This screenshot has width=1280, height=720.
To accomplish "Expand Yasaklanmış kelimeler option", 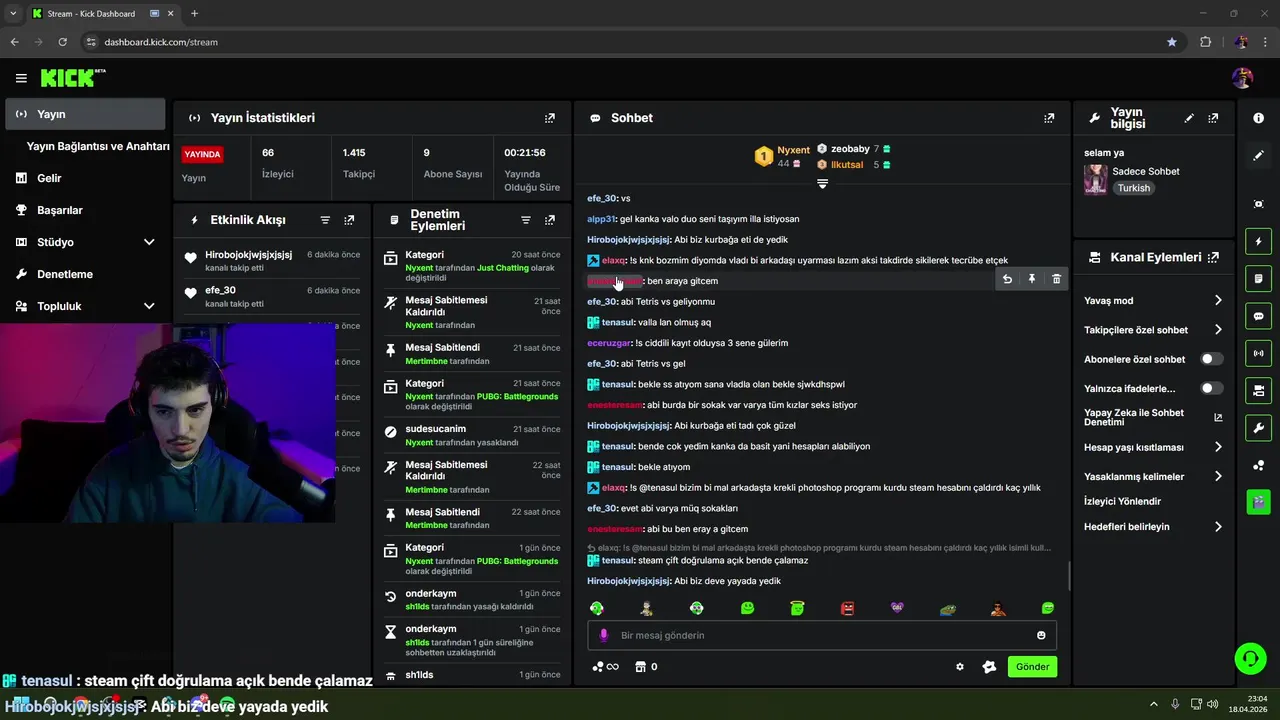I will (1218, 477).
